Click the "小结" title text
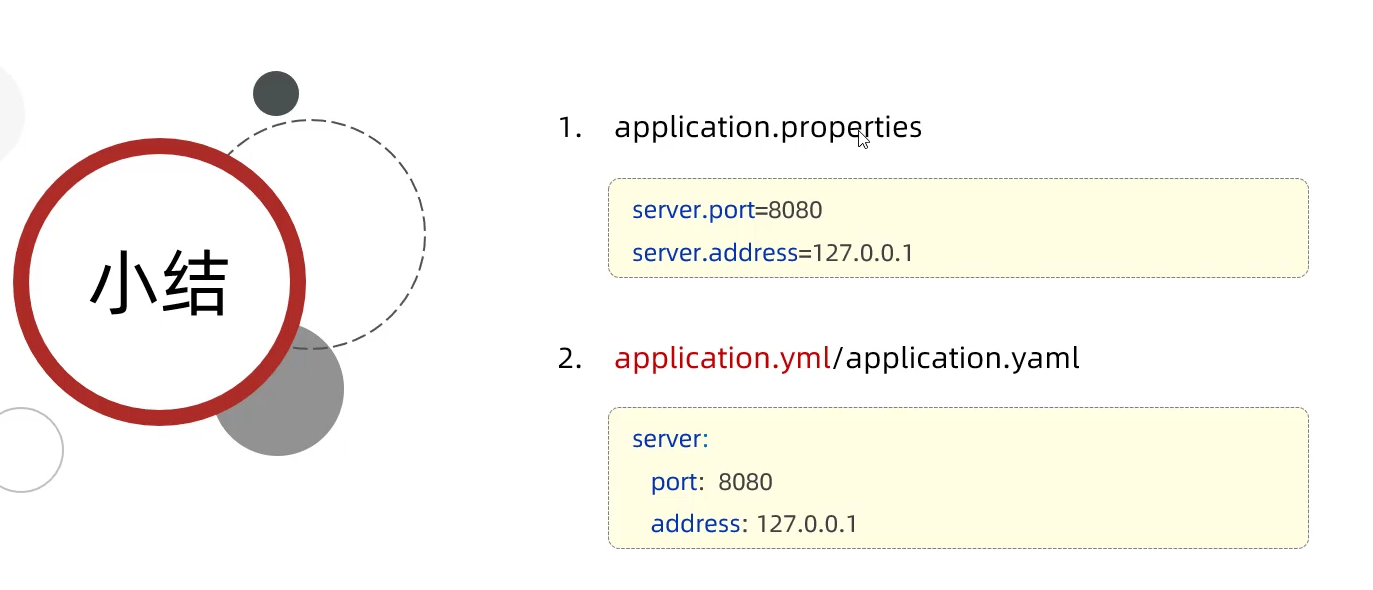This screenshot has width=1373, height=590. pyautogui.click(x=159, y=282)
